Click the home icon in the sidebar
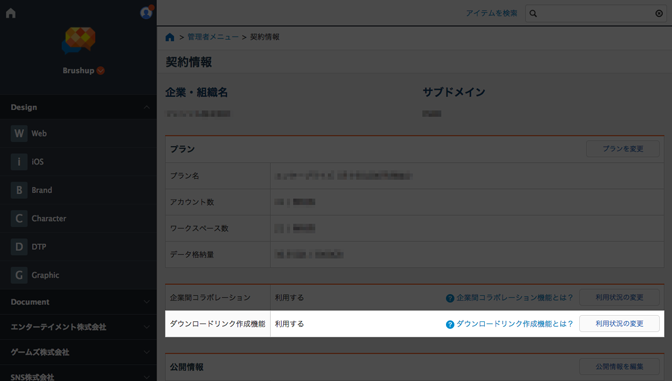The image size is (672, 381). tap(11, 13)
